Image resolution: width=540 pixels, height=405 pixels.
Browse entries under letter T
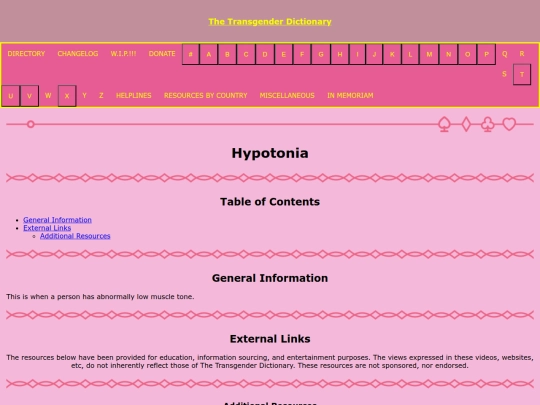point(522,74)
